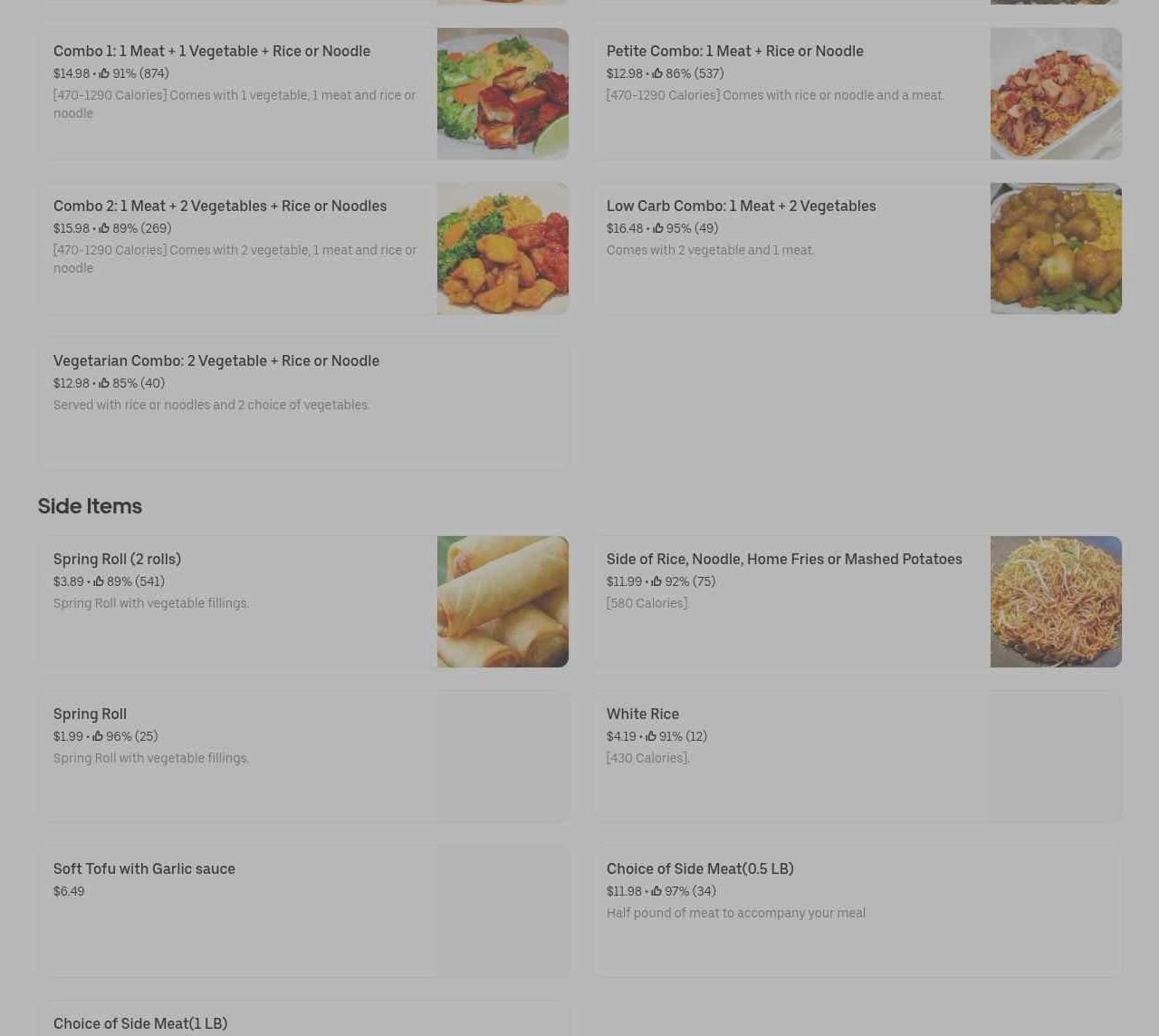Open Choice of Side Meat(0.5 LB) title
1159x1036 pixels.
coord(700,868)
